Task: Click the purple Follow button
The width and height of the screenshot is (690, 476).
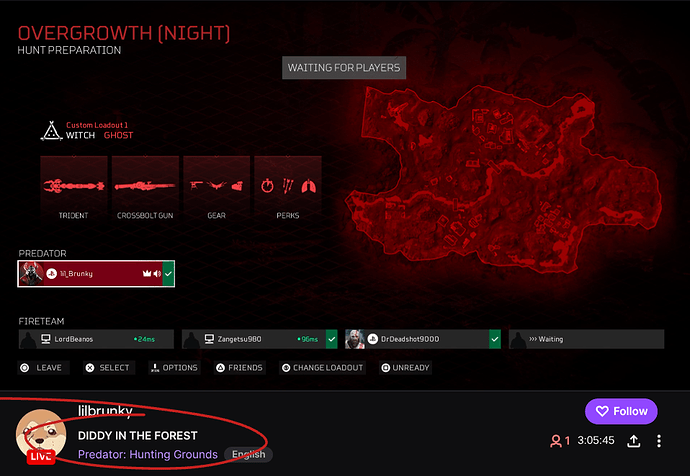Action: (621, 411)
